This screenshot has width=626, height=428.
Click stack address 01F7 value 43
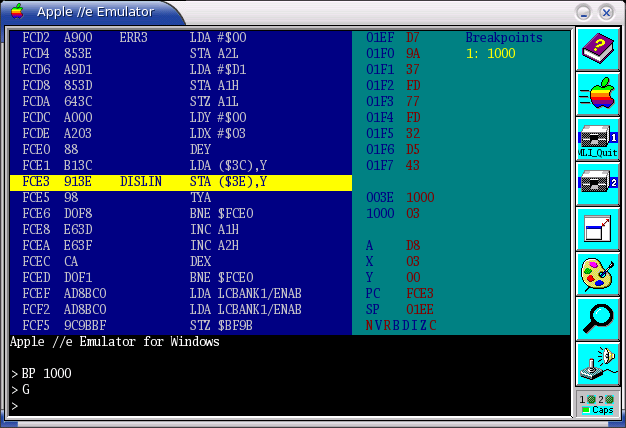click(393, 165)
